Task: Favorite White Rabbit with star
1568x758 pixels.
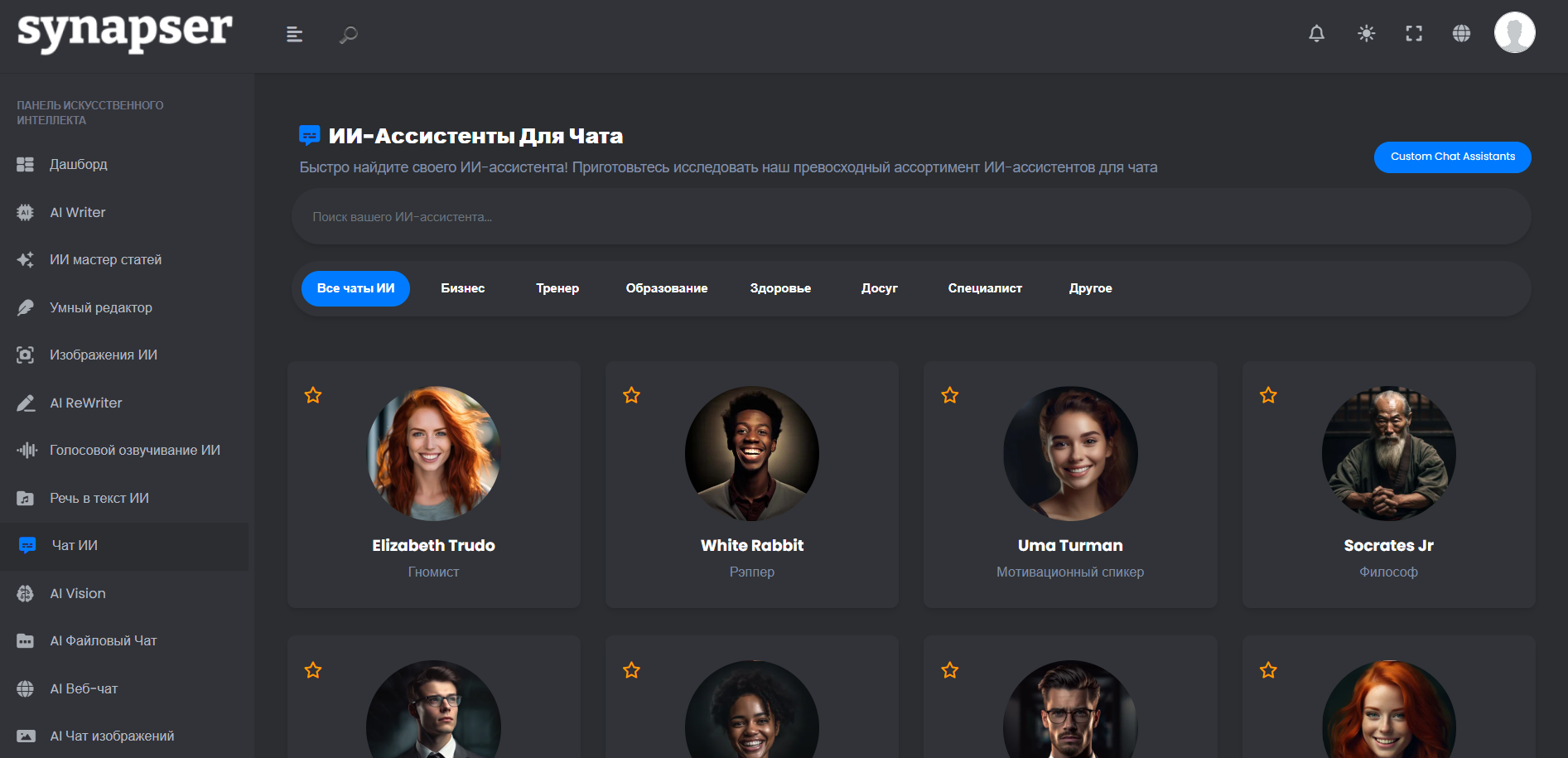Action: click(x=632, y=395)
